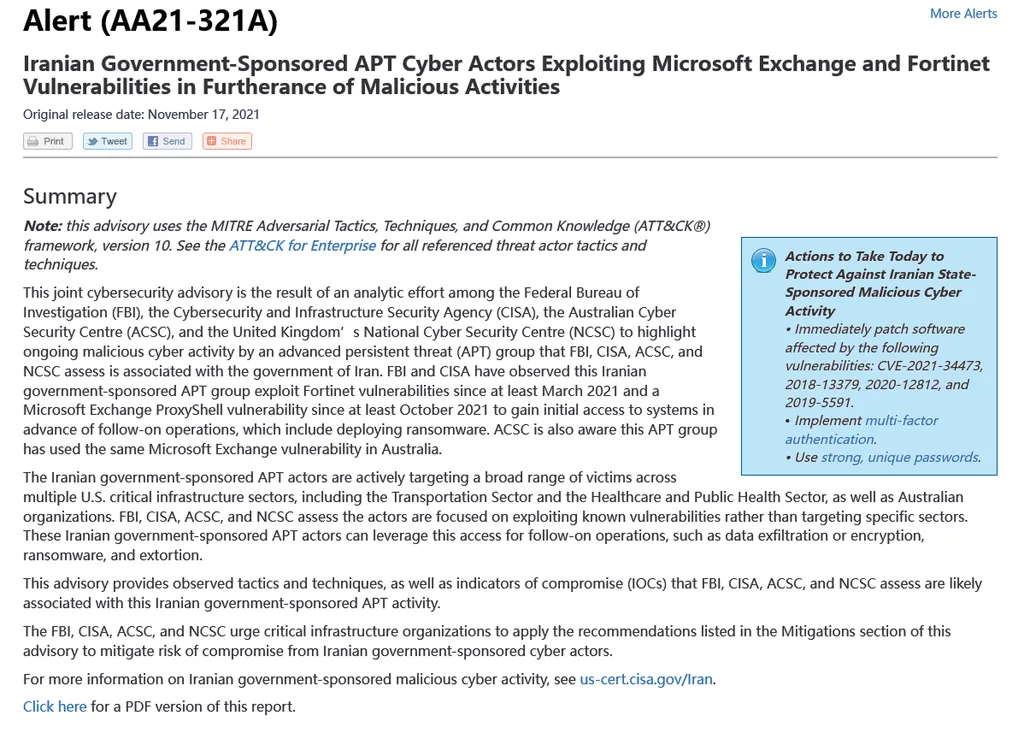This screenshot has width=1024, height=733.
Task: Click the Facebook Send icon
Action: point(153,141)
